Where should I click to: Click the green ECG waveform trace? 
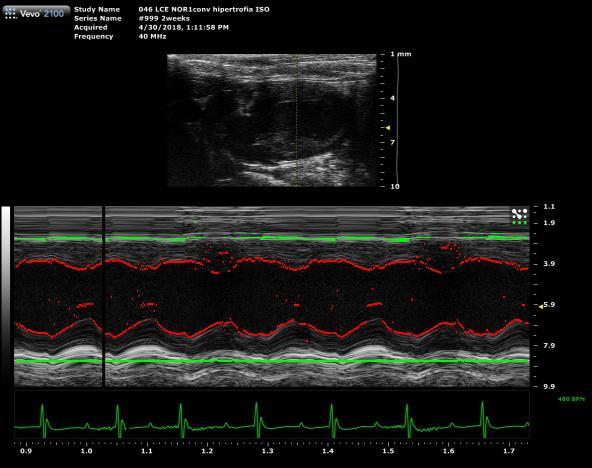(272, 421)
